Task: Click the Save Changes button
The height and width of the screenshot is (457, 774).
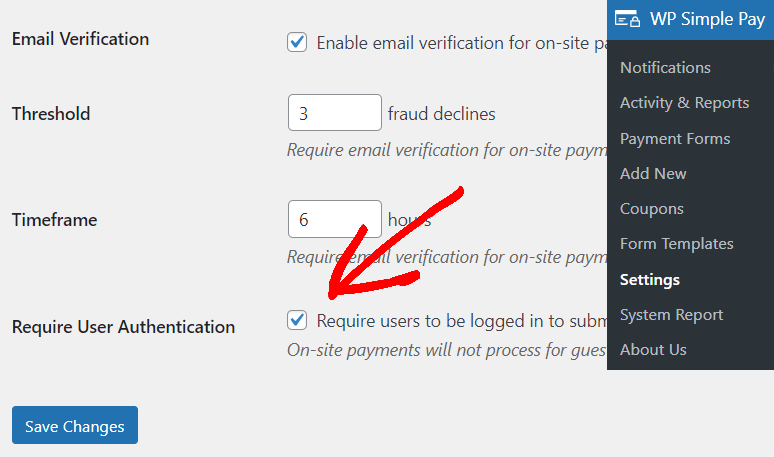Action: 75,425
